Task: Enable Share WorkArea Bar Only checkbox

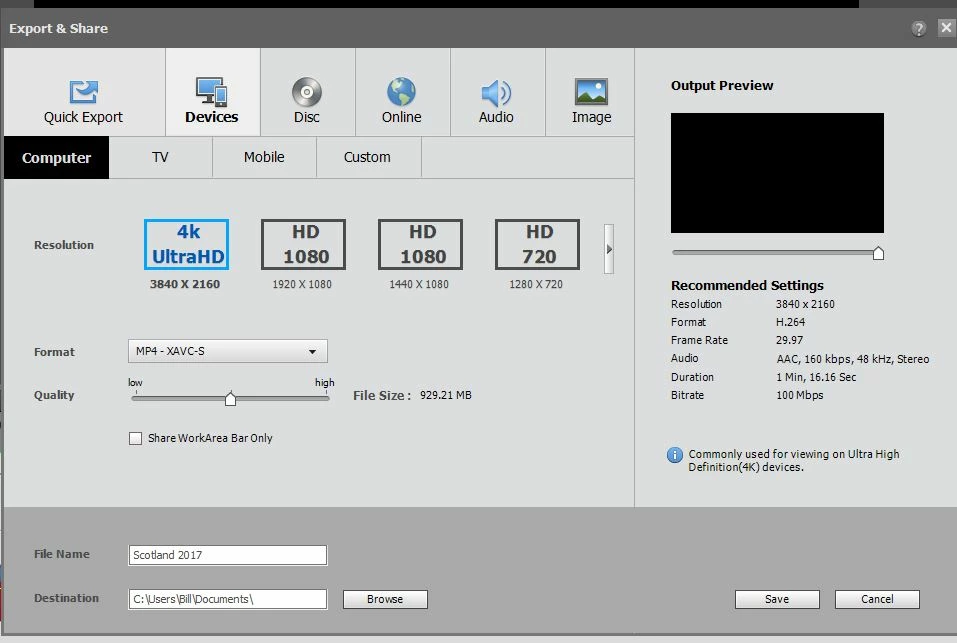Action: click(x=135, y=438)
